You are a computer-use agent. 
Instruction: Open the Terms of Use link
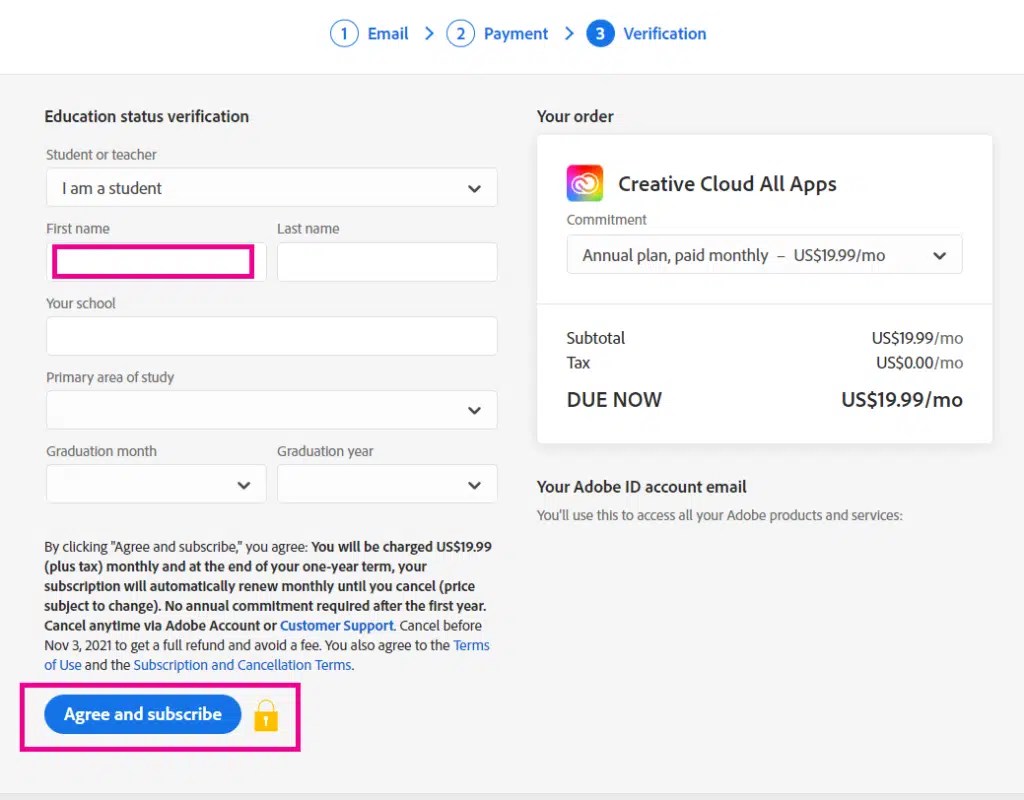tap(471, 645)
